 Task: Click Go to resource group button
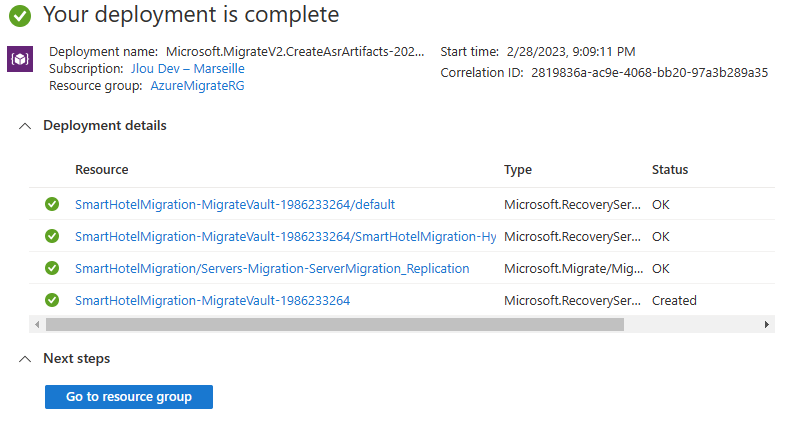point(129,397)
